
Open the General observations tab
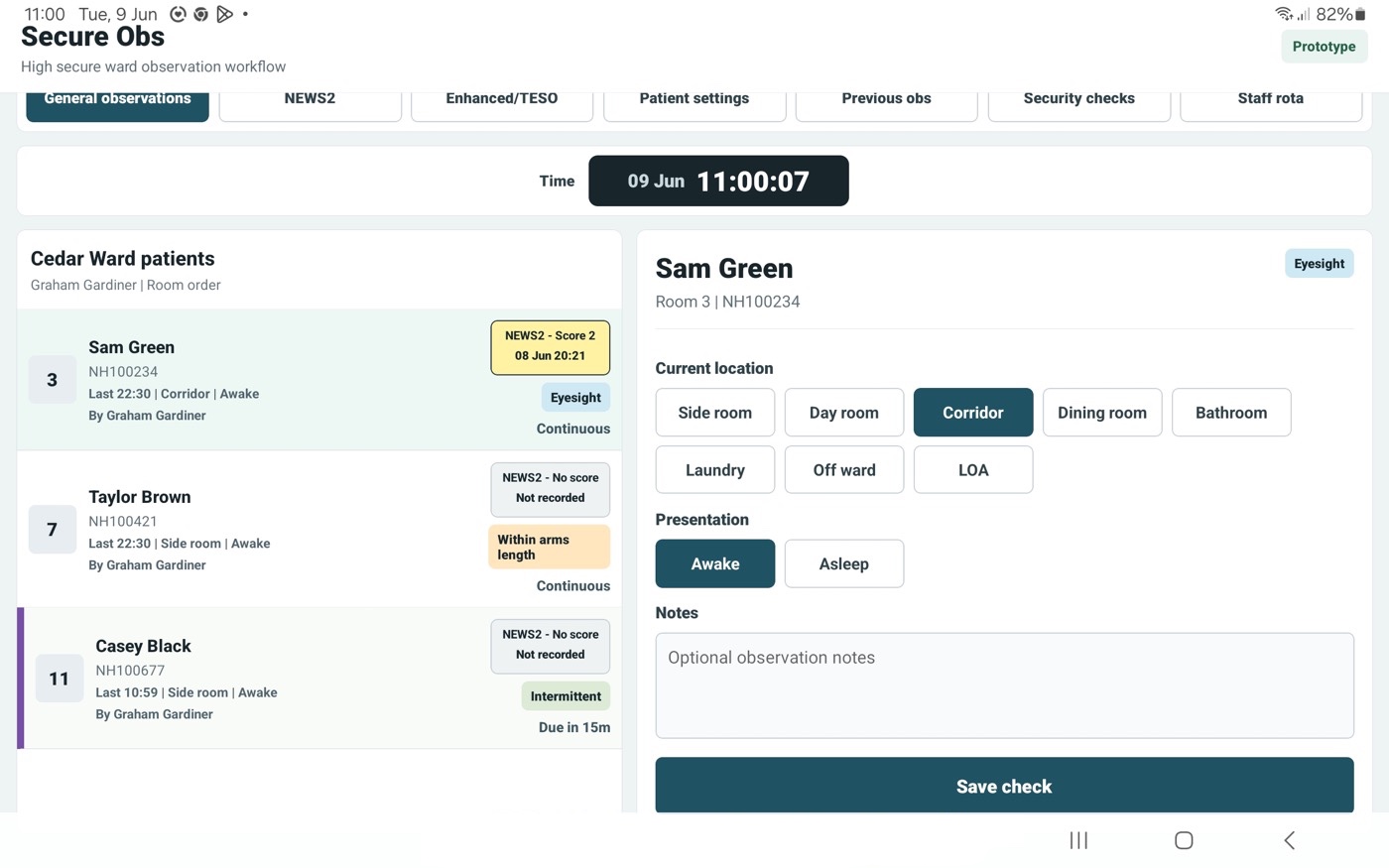[117, 105]
